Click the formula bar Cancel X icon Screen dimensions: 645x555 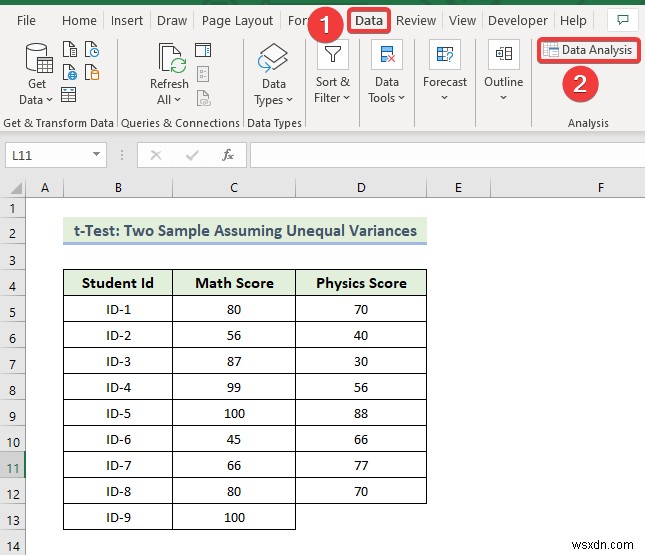click(156, 155)
